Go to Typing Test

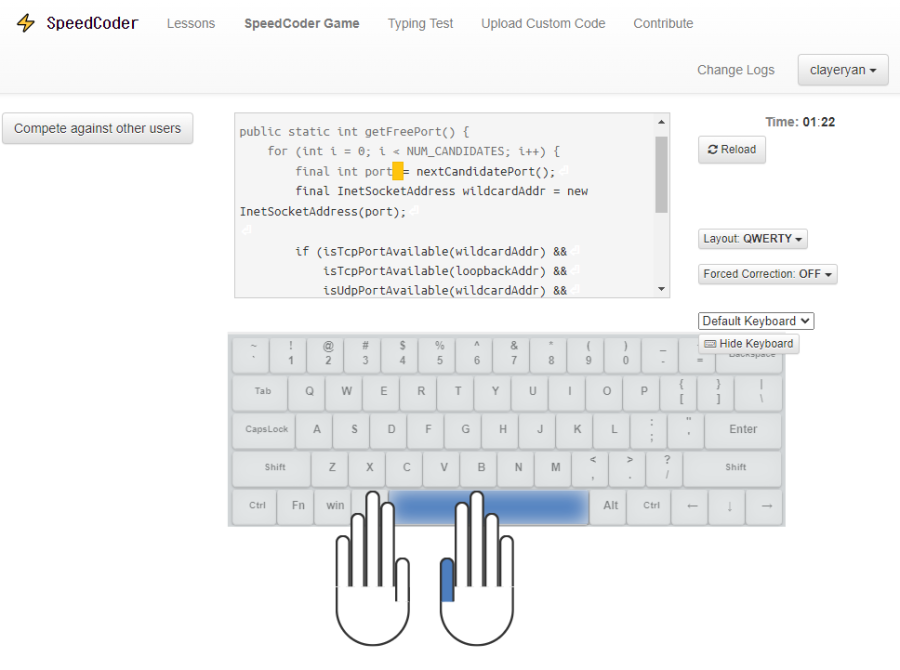click(x=420, y=24)
